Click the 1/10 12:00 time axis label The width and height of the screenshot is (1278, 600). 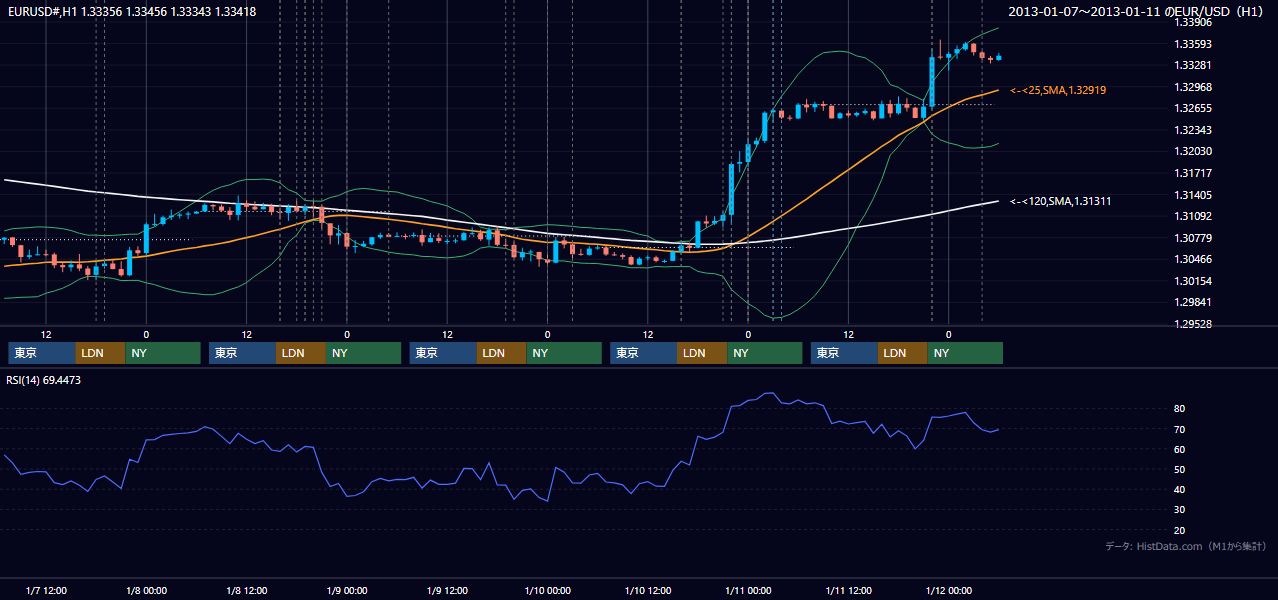click(x=648, y=591)
